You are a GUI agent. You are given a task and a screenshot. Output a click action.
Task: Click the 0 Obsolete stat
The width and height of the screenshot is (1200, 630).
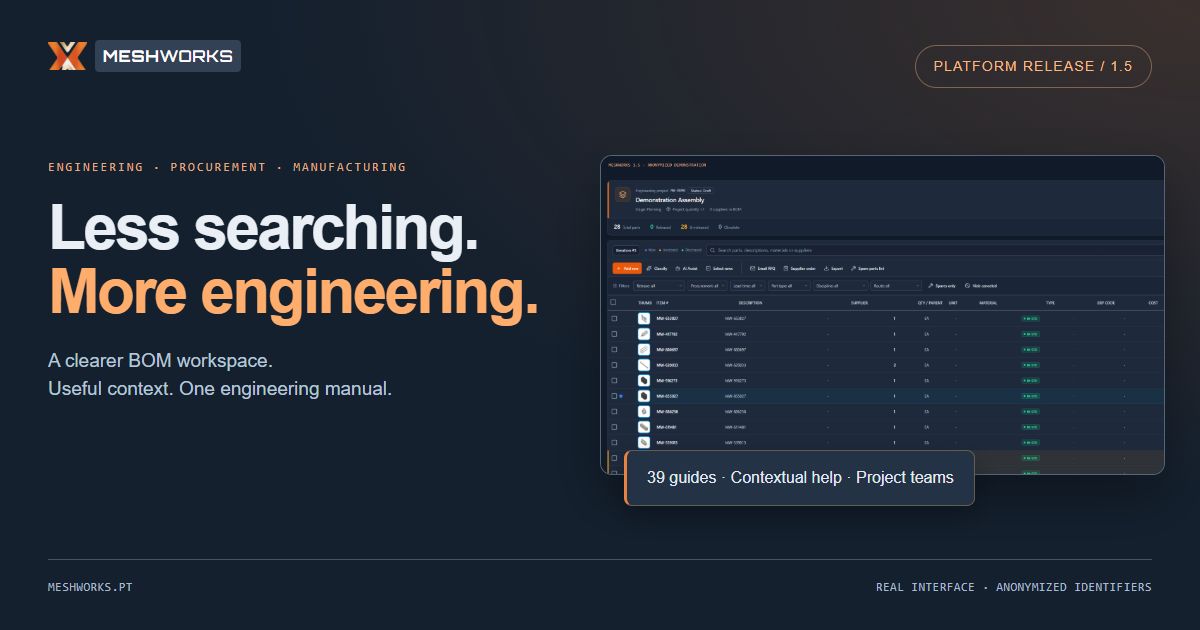[x=728, y=227]
